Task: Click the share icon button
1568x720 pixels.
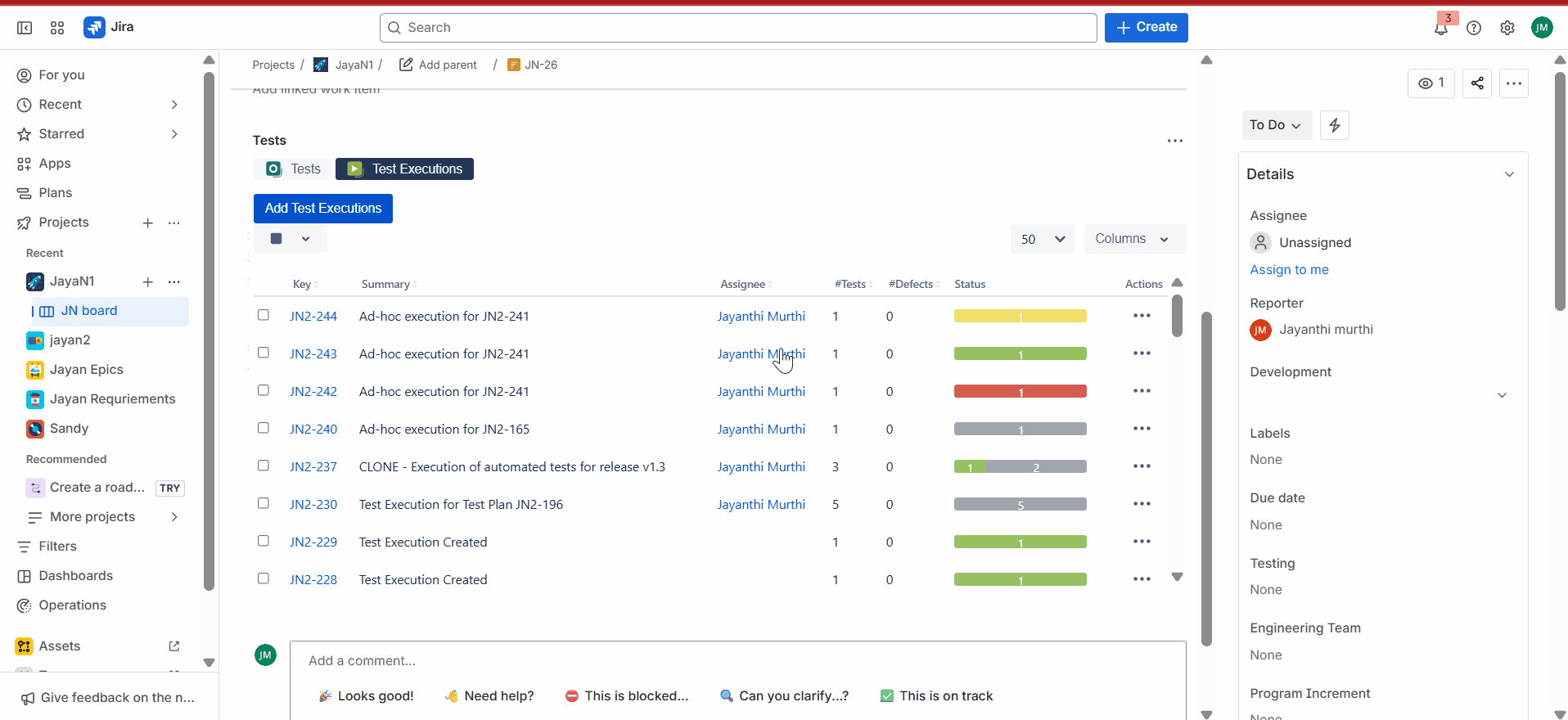Action: click(x=1477, y=83)
